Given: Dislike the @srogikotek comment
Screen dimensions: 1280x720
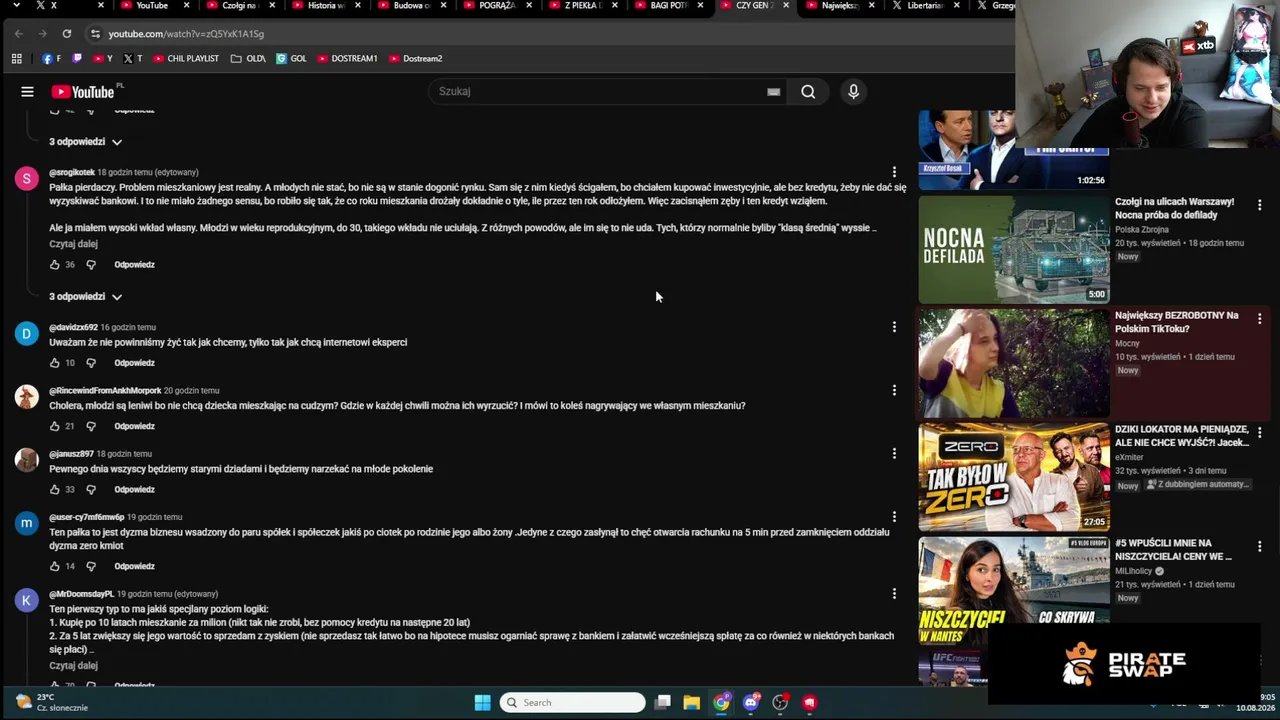Looking at the screenshot, I should pyautogui.click(x=91, y=265).
